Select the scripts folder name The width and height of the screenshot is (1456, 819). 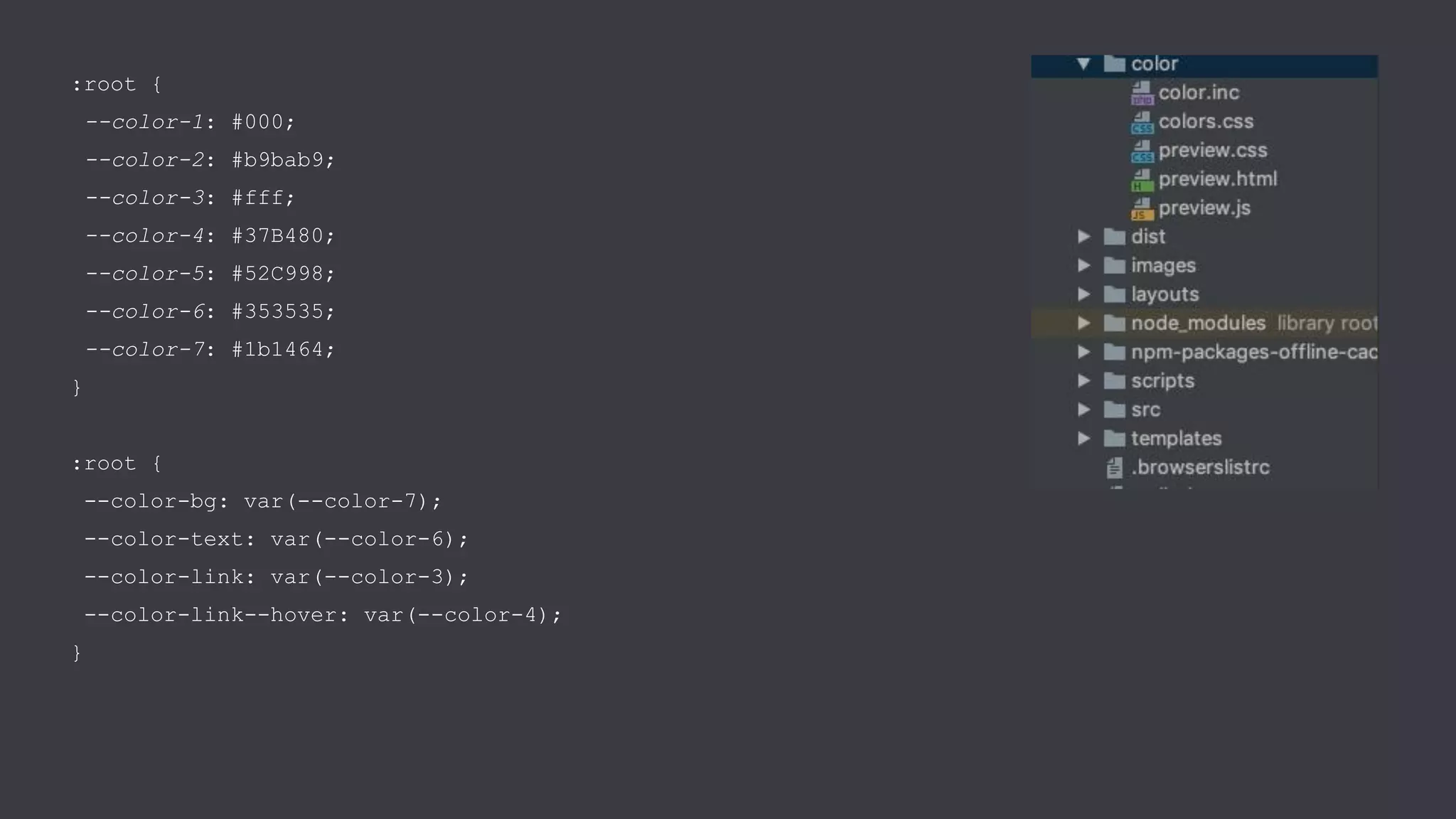[x=1162, y=380]
